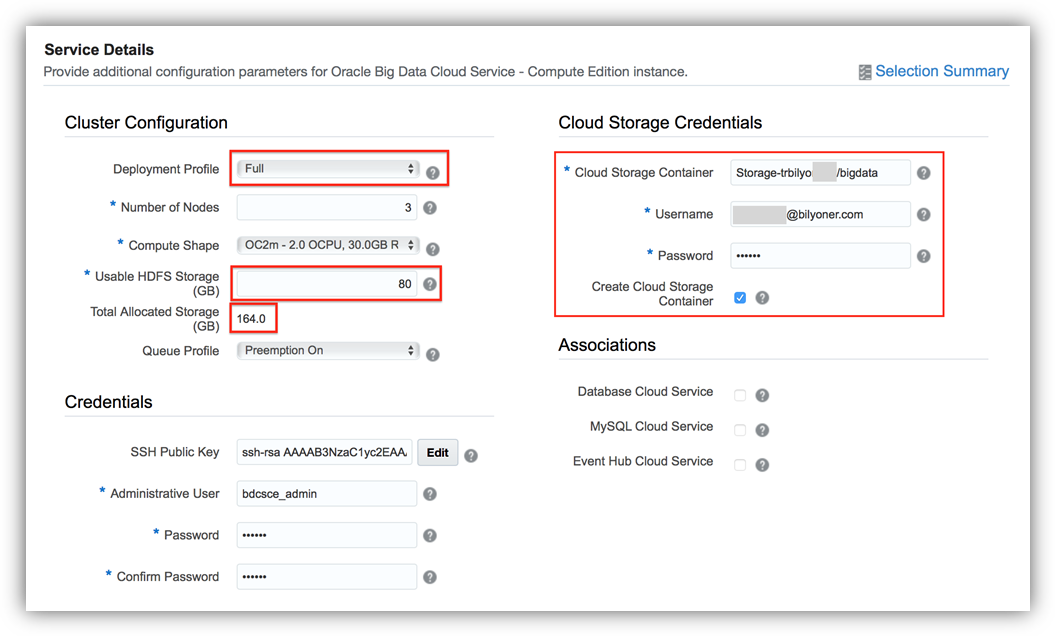Click the Selection Summary list icon
Image resolution: width=1055 pixels, height=636 pixels.
coord(865,72)
